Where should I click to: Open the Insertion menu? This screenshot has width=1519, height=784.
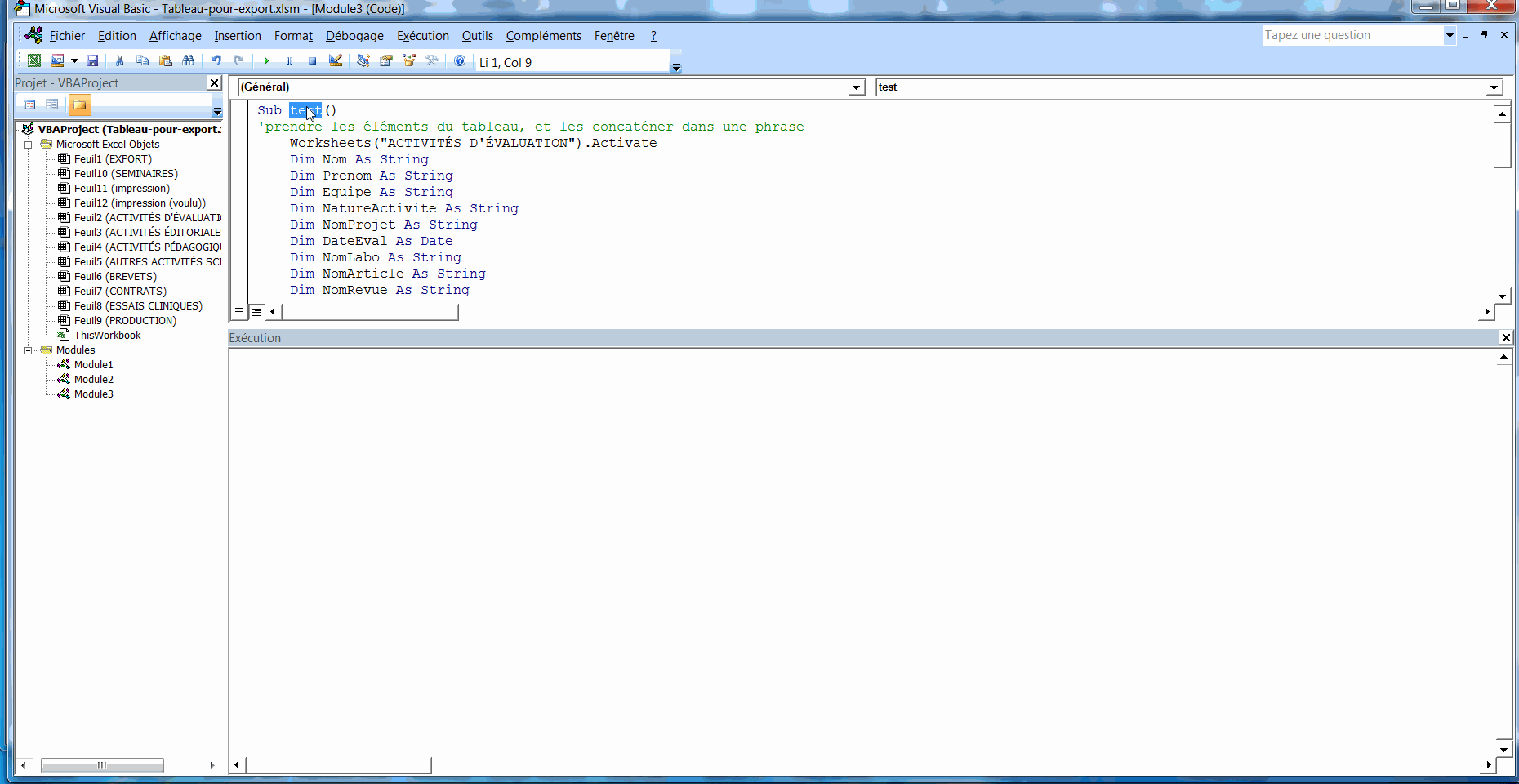click(238, 36)
